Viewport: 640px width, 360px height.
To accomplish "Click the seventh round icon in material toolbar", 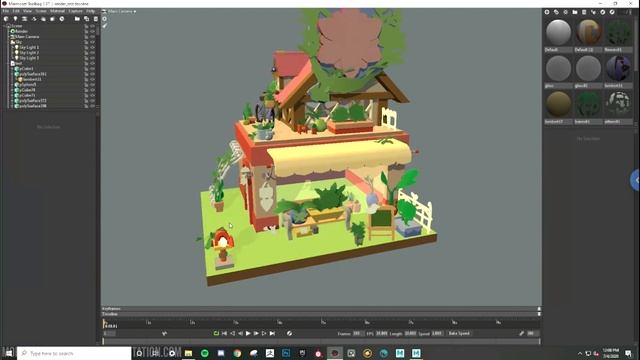I will point(602,12).
